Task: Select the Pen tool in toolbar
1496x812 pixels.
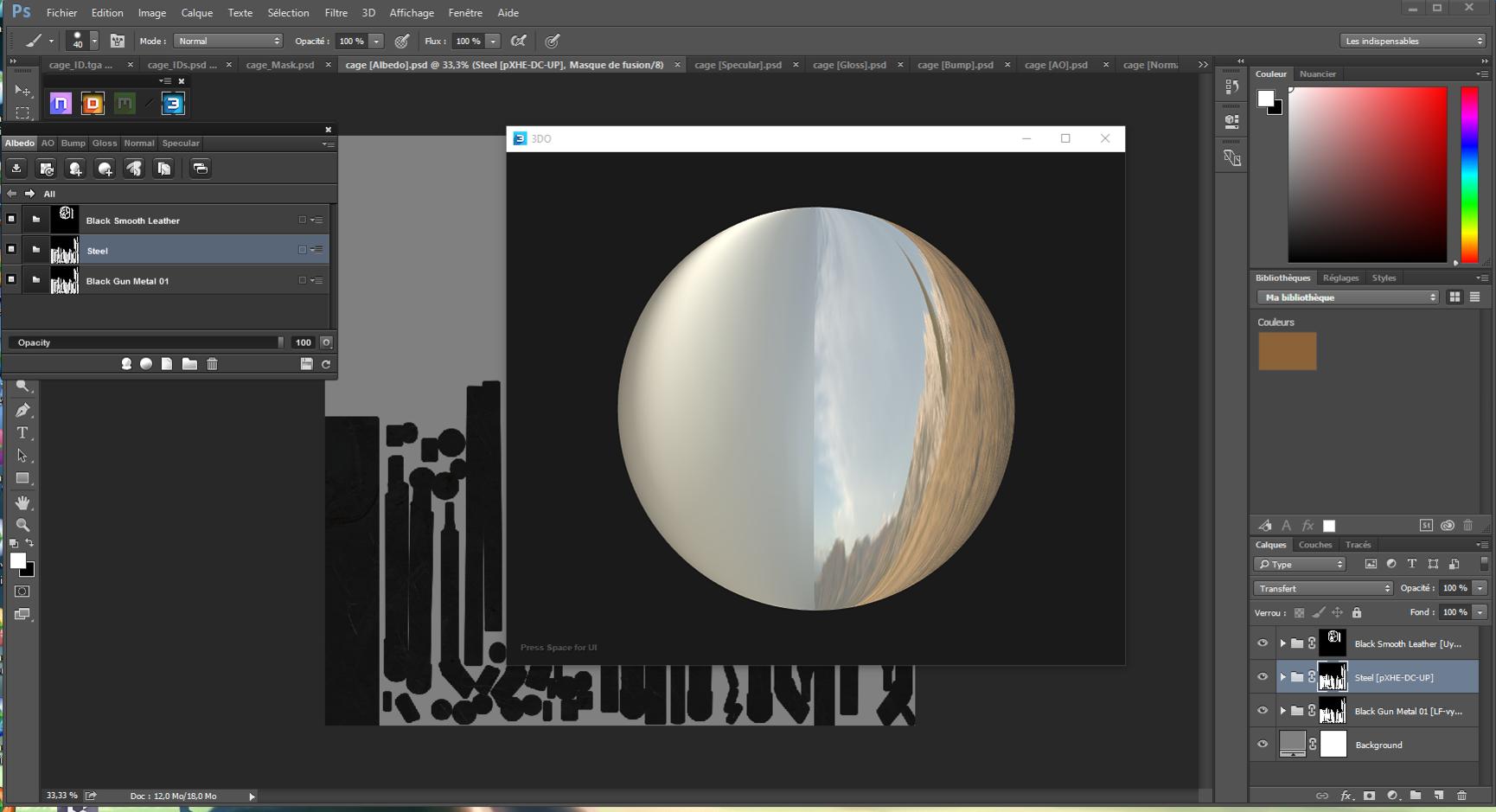Action: click(x=22, y=410)
